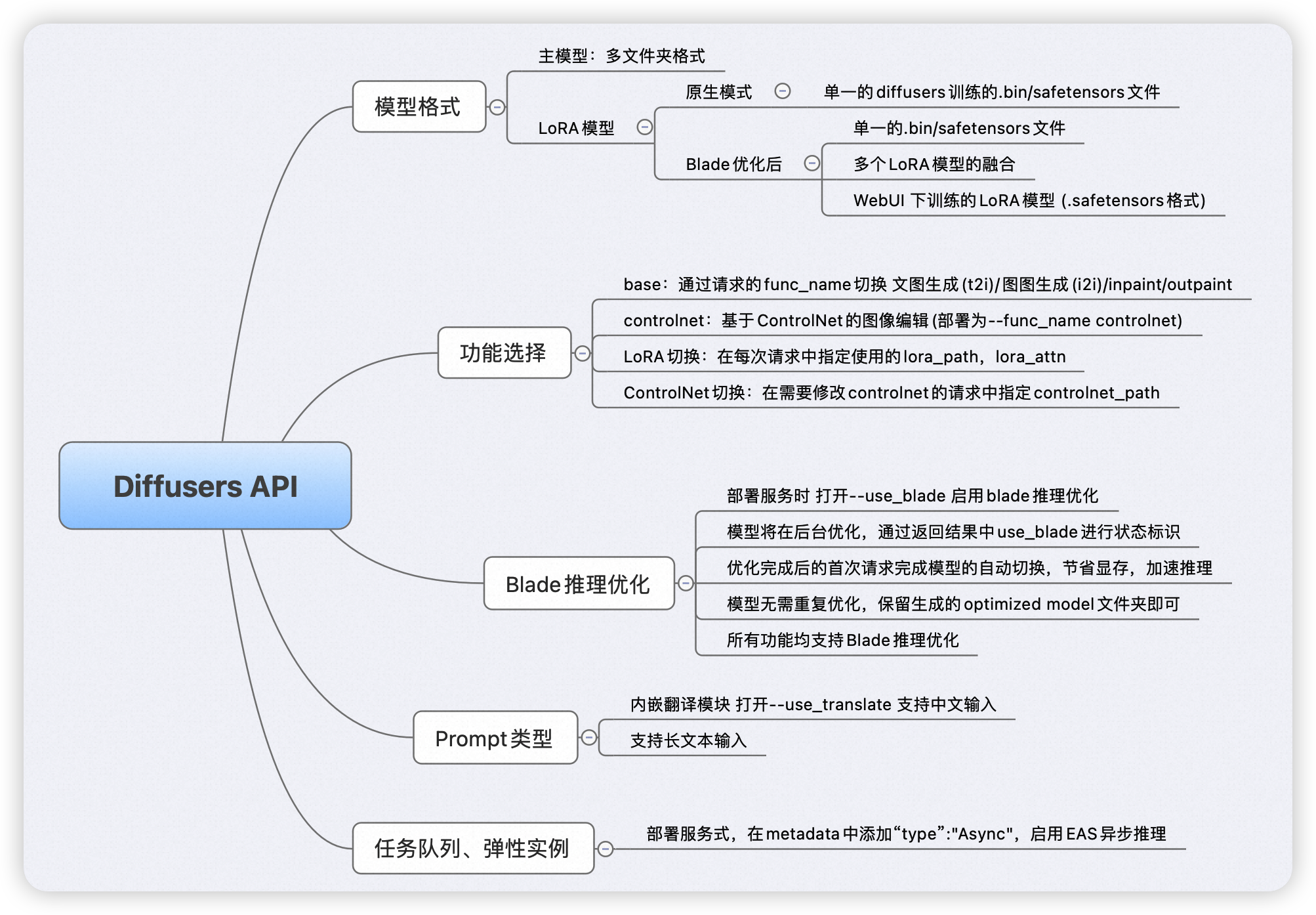Select the 模型格式 topic box
Screen dimensions: 1316x915
[x=419, y=107]
